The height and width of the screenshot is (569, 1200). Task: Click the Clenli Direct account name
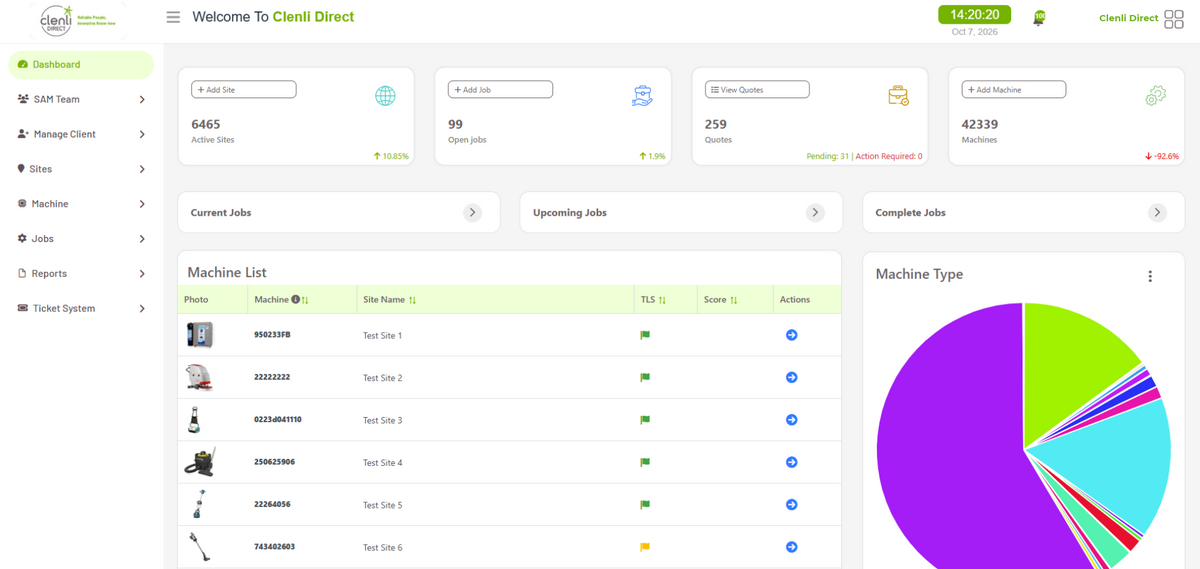click(1128, 18)
